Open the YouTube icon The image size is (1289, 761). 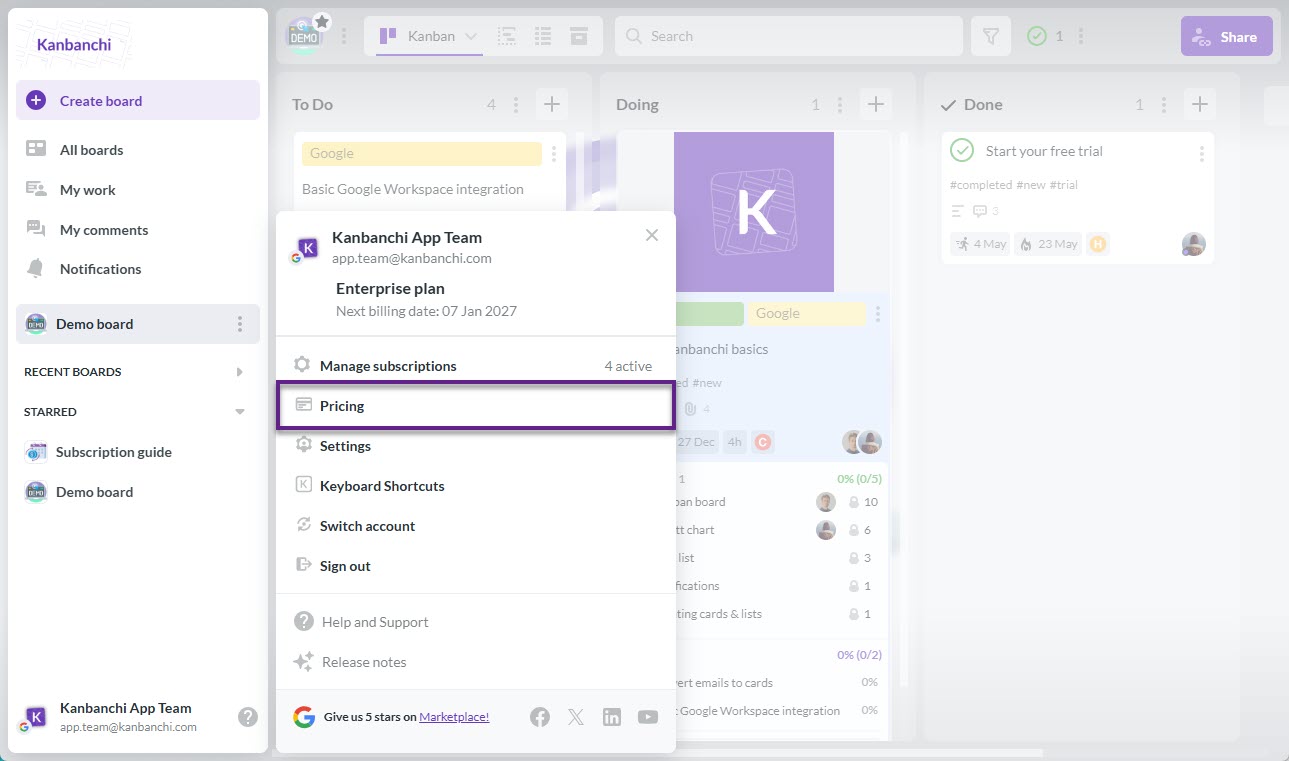pos(648,717)
